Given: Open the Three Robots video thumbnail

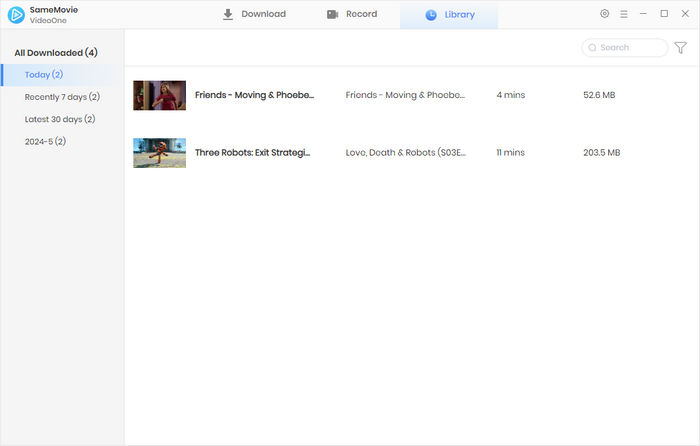Looking at the screenshot, I should coord(159,152).
